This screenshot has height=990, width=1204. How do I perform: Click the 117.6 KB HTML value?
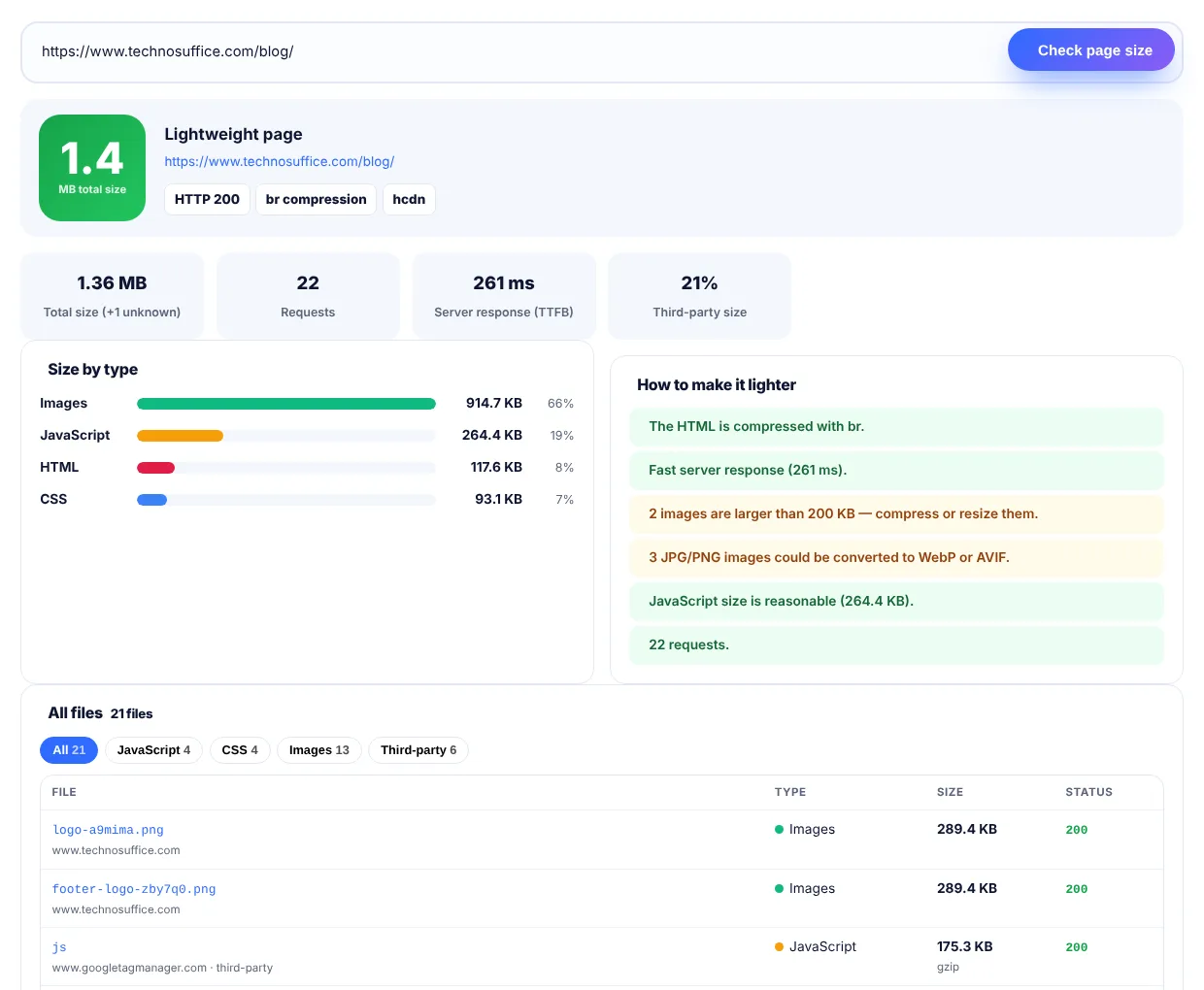[x=496, y=467]
